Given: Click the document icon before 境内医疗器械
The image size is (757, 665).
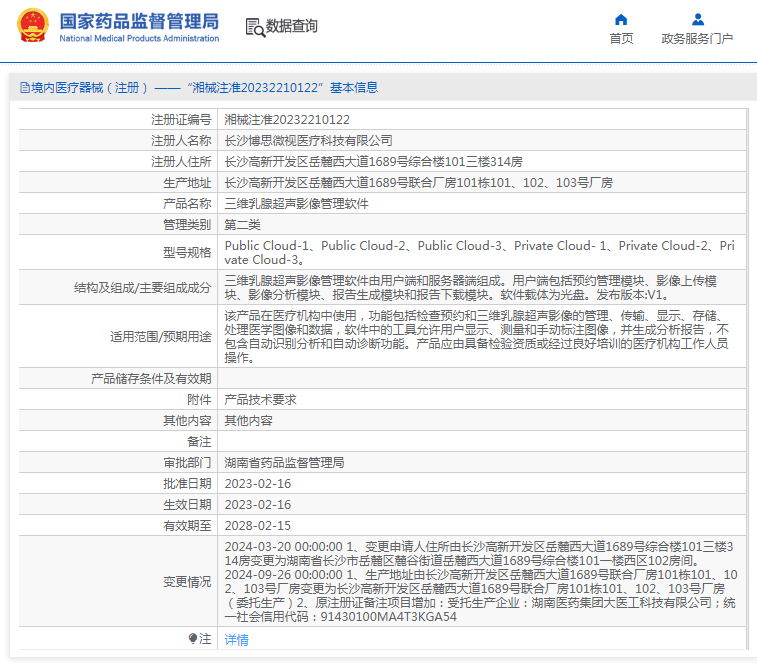Looking at the screenshot, I should pyautogui.click(x=25, y=87).
